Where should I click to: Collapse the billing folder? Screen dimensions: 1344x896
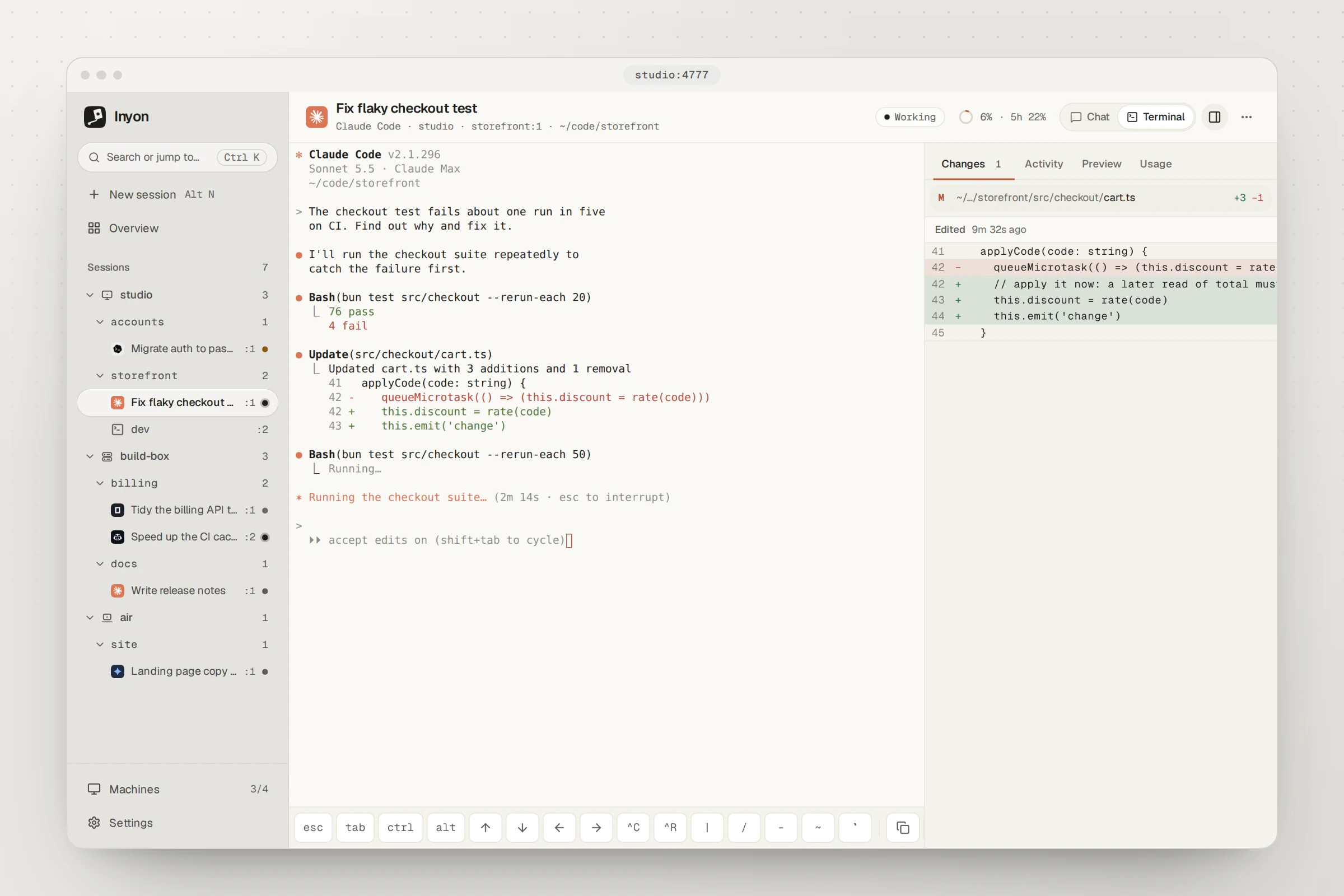(100, 483)
